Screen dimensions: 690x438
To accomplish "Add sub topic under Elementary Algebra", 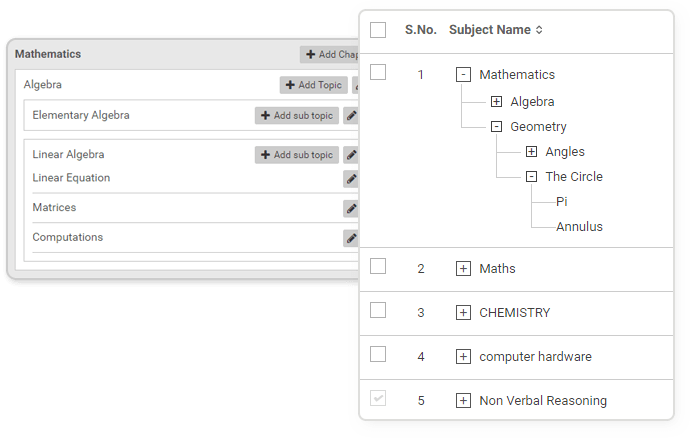I will tap(296, 116).
